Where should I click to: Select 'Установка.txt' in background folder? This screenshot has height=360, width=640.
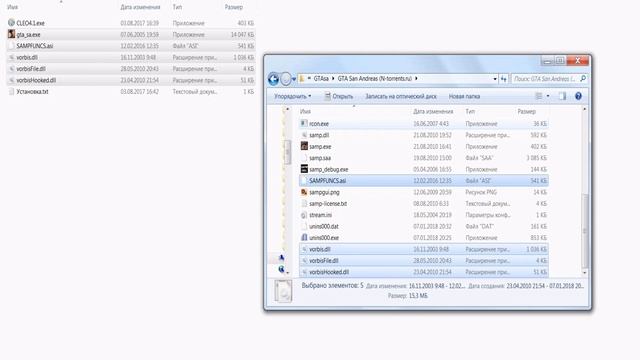(131, 92)
